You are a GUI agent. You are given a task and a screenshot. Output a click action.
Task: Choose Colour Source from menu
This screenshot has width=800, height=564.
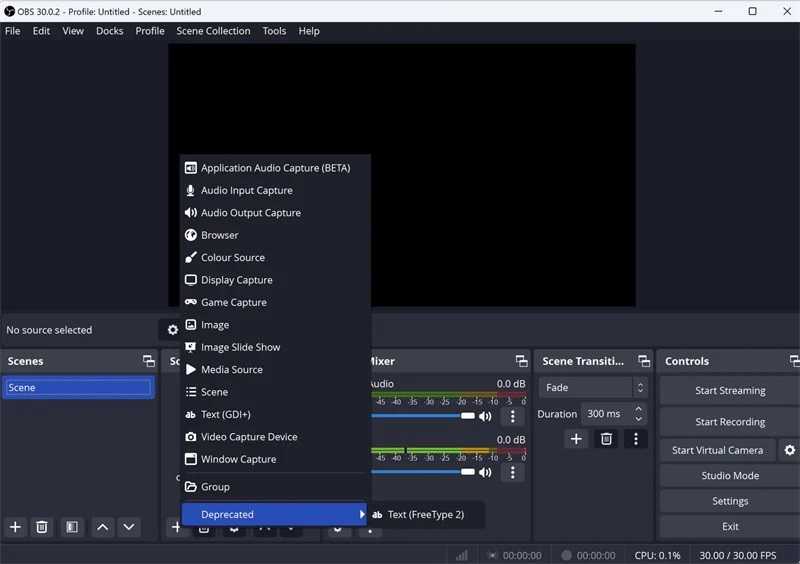point(274,258)
